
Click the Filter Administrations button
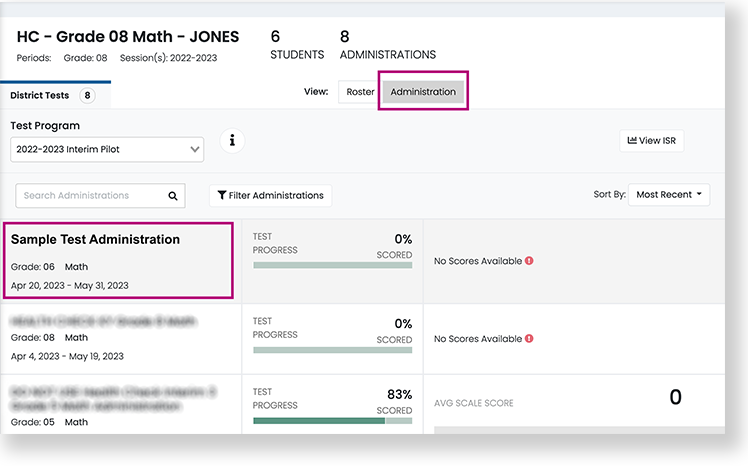(270, 196)
